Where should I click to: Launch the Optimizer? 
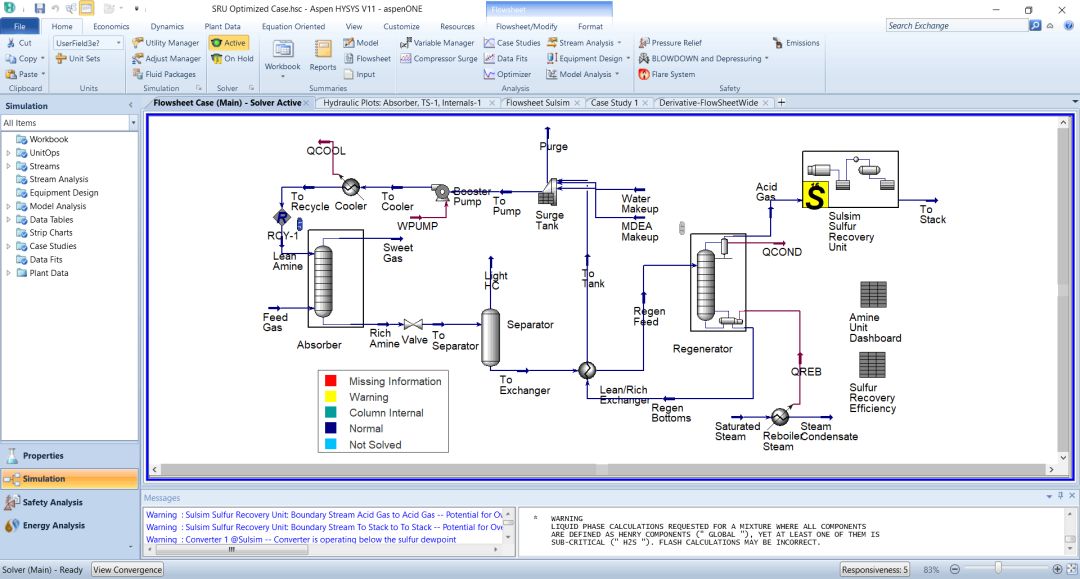(x=508, y=74)
